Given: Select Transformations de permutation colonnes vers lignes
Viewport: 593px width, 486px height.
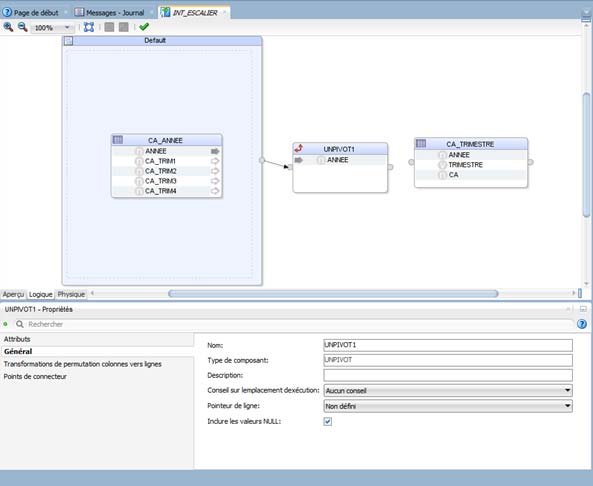Looking at the screenshot, I should (82, 364).
